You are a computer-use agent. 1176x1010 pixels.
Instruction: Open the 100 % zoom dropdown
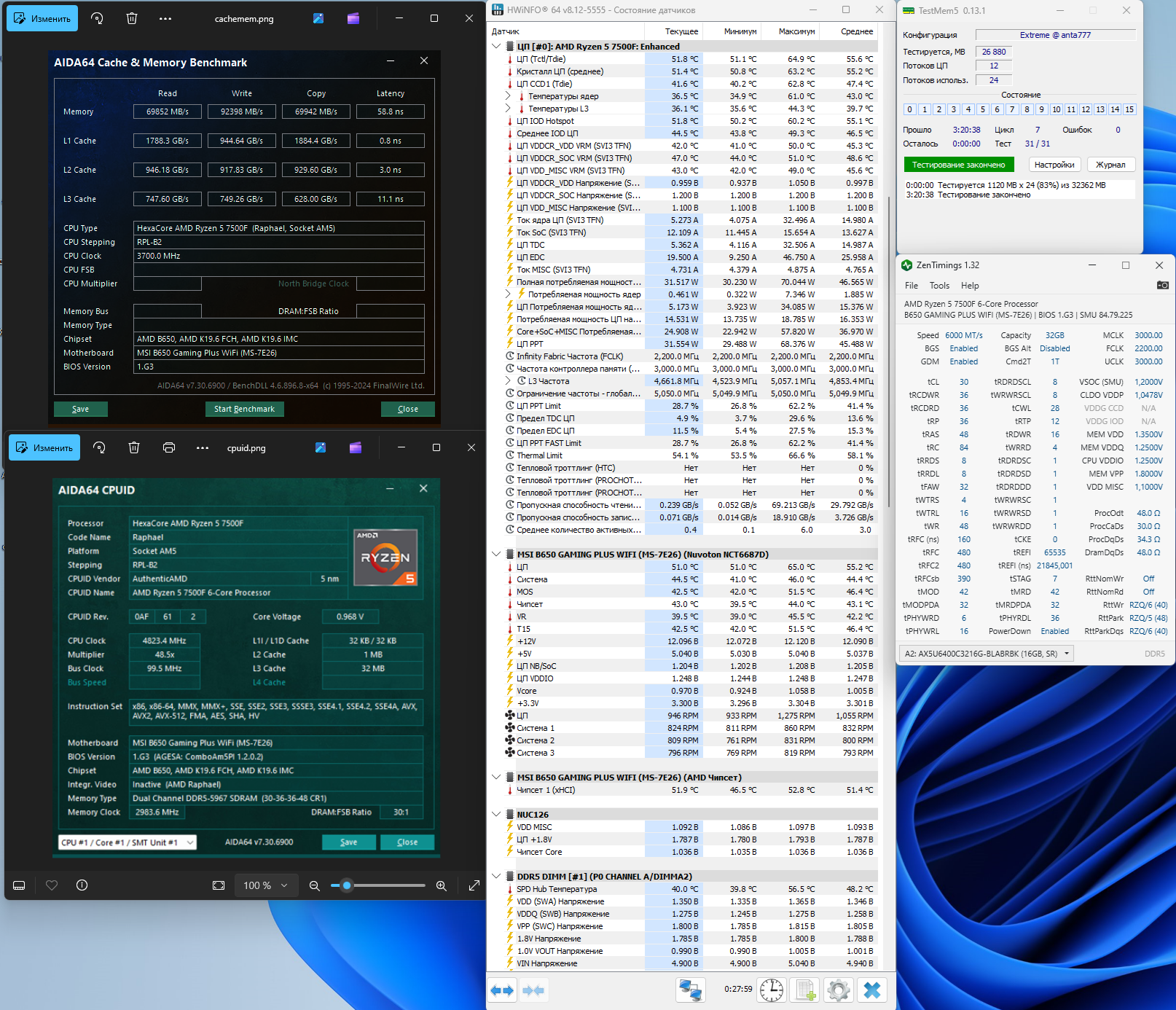(x=266, y=885)
